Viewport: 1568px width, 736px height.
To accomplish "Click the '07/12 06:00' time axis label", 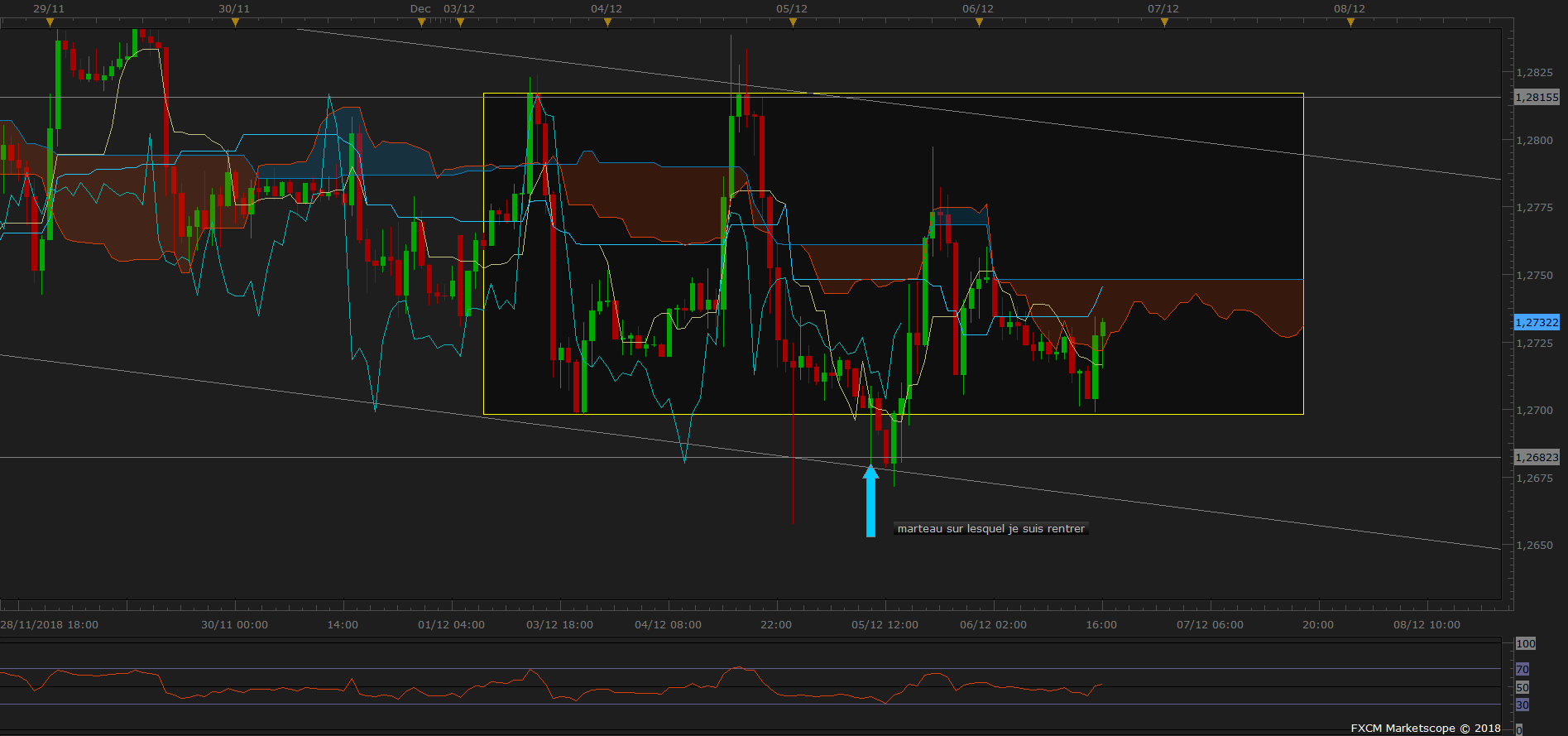I will pyautogui.click(x=1211, y=625).
